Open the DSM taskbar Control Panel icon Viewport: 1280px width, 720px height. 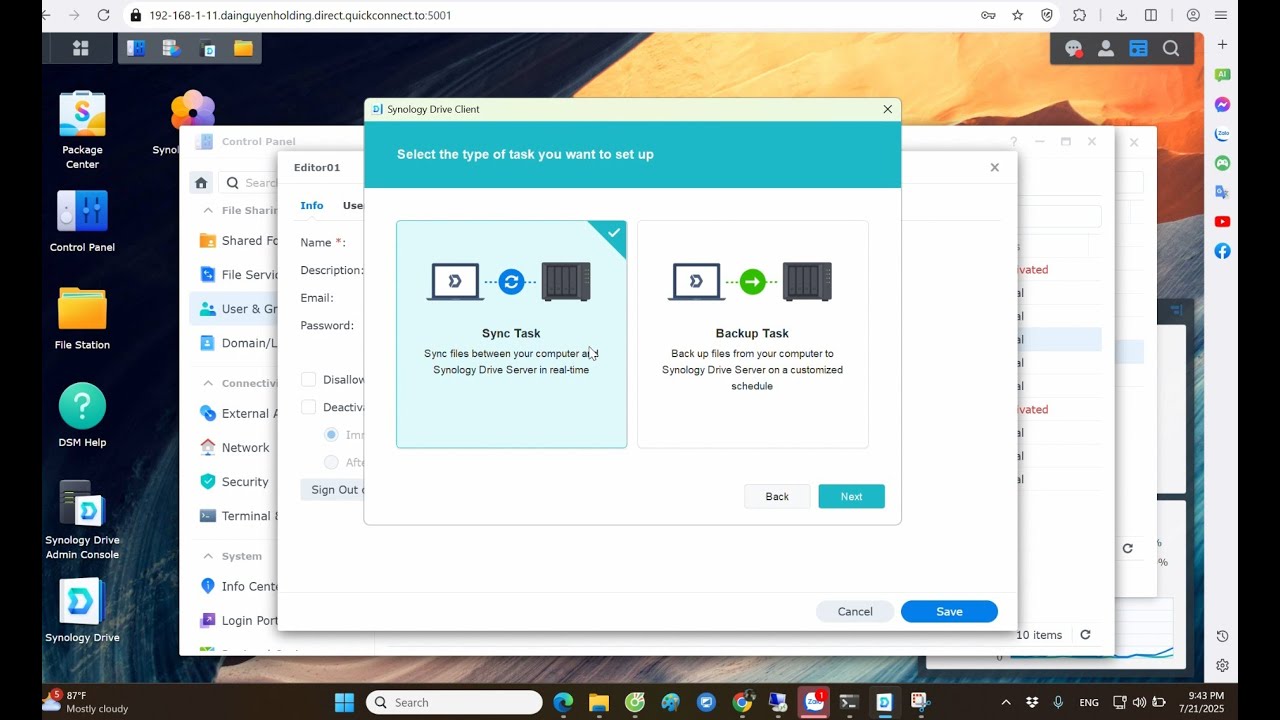click(137, 48)
